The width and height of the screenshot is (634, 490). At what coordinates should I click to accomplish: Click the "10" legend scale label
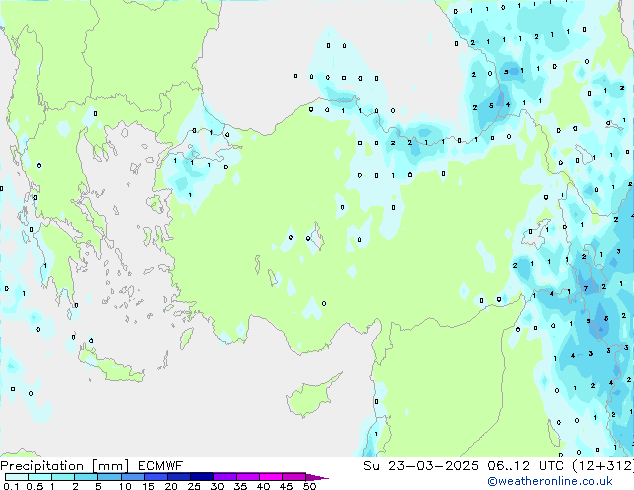tap(125, 486)
